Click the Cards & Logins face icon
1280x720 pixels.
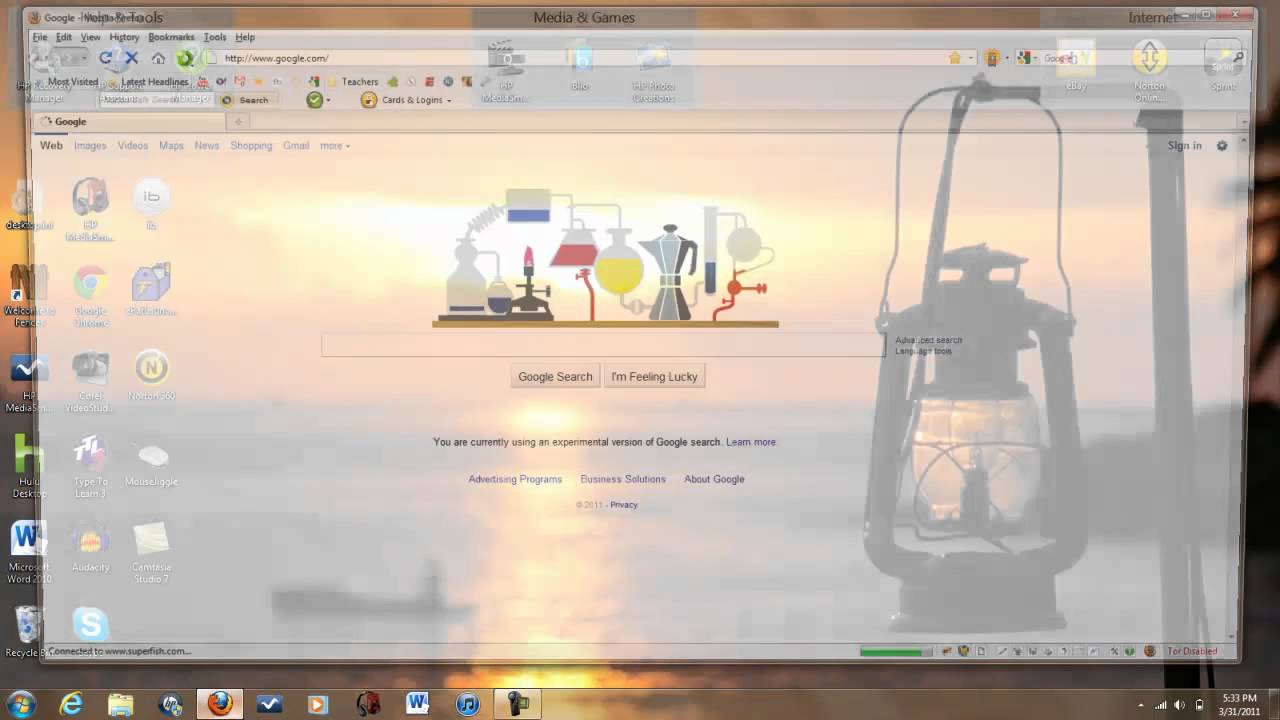[x=369, y=100]
